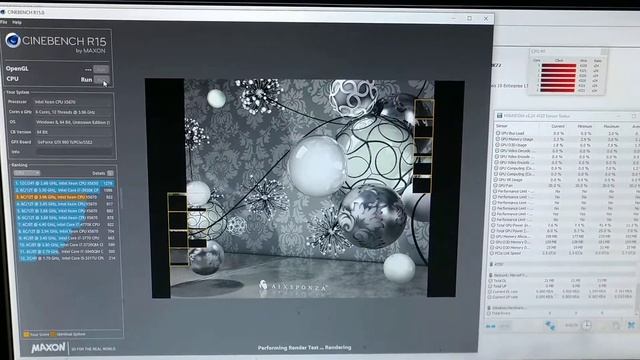Maximize the Cinebench R15 window
640x360 pixels.
[x=469, y=18]
